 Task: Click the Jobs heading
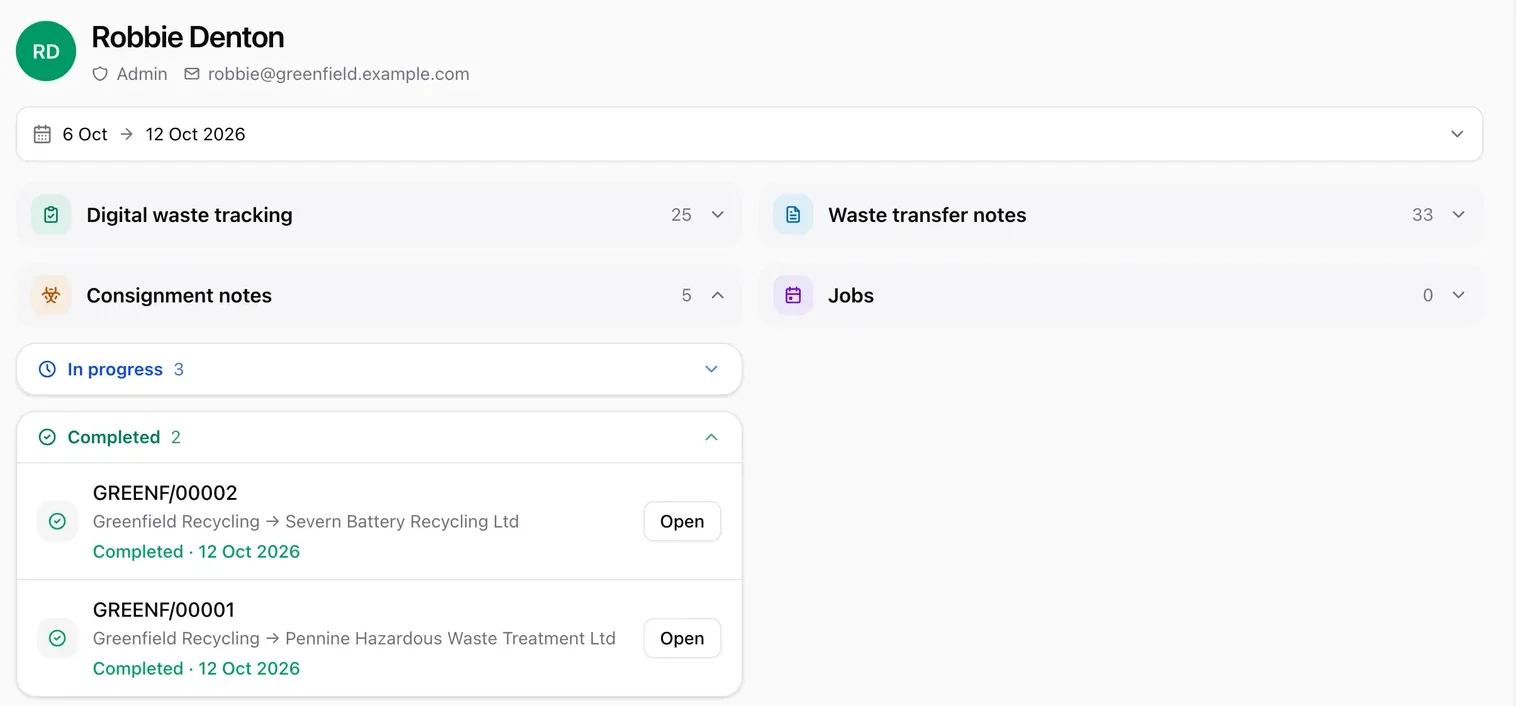point(851,296)
